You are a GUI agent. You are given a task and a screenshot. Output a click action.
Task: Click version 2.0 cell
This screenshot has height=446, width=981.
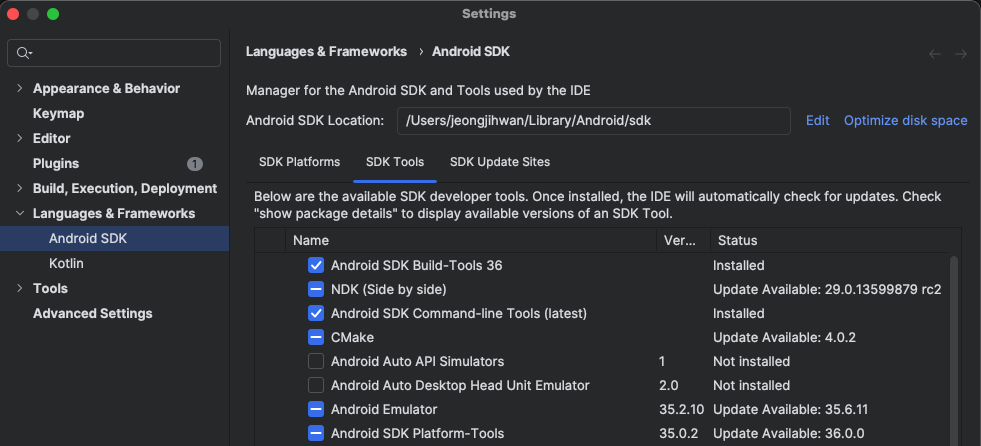click(668, 385)
